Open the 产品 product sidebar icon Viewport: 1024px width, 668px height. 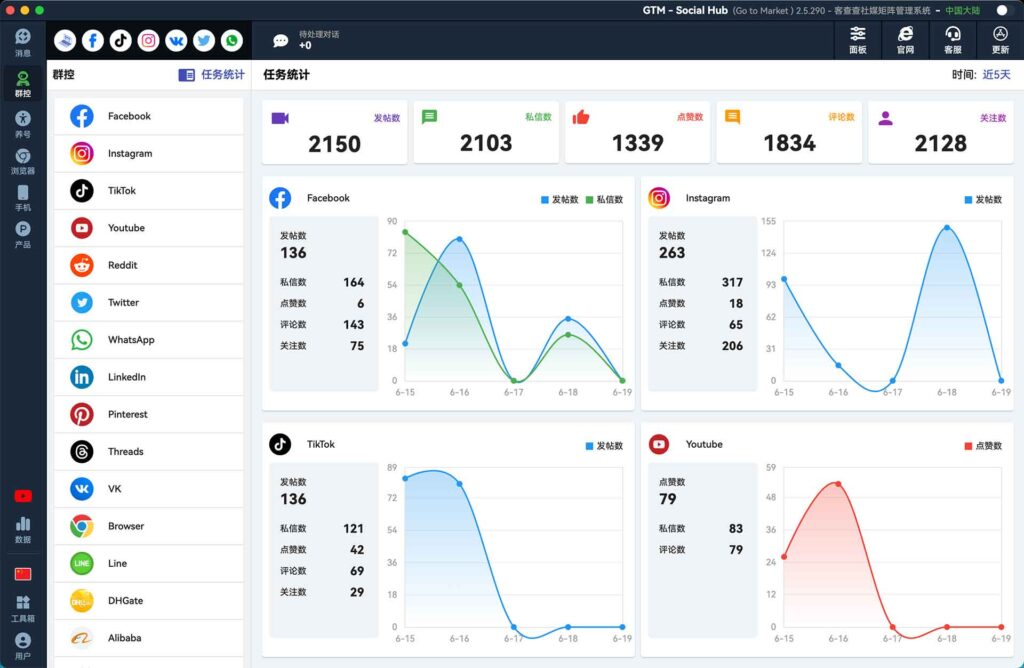pyautogui.click(x=23, y=234)
